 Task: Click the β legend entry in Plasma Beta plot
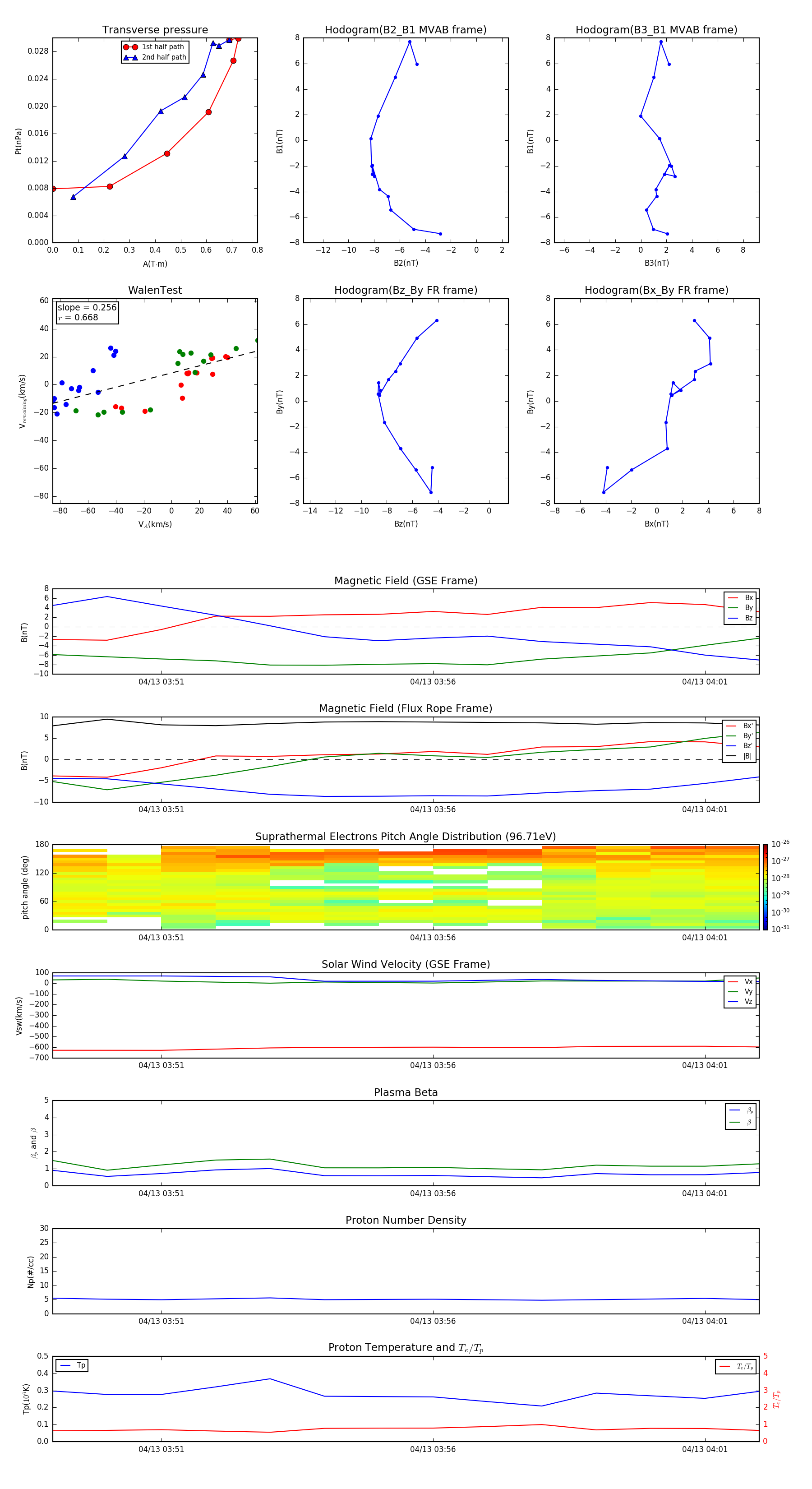[x=741, y=1123]
